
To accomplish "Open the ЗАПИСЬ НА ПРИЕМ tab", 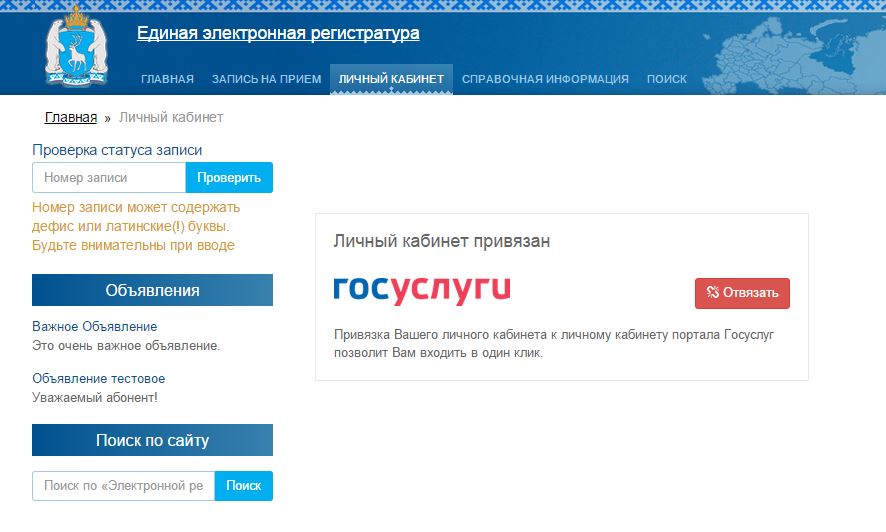I will [266, 79].
